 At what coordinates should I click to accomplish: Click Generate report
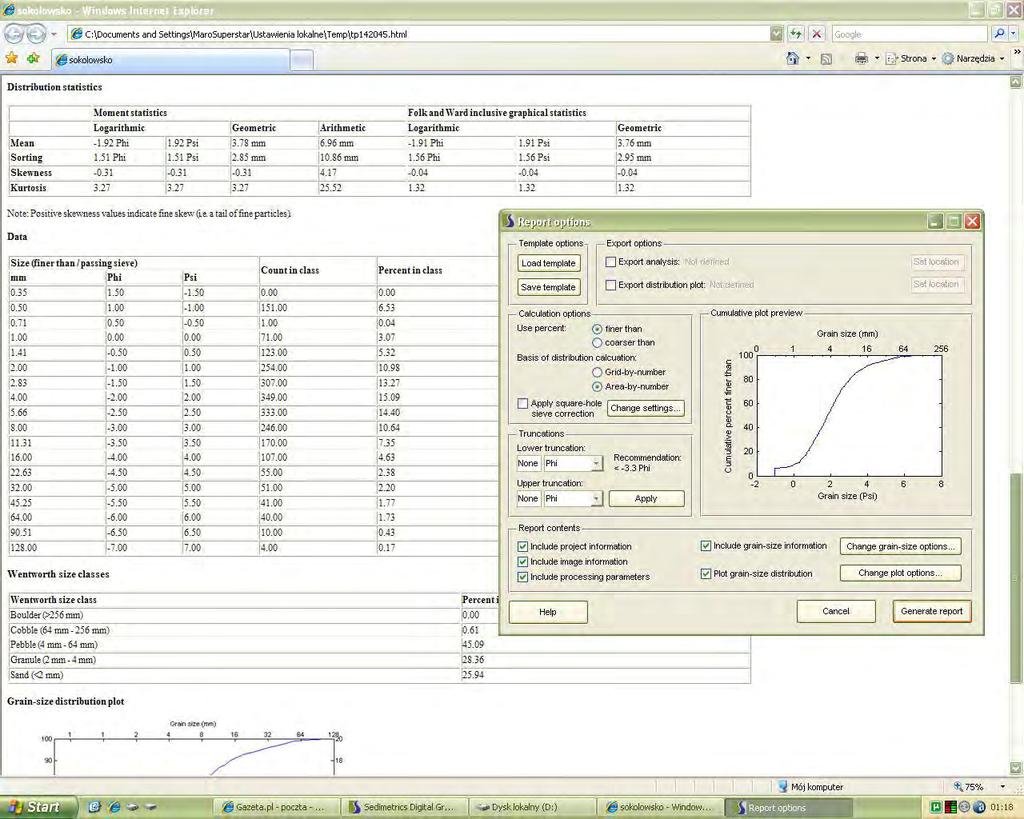[932, 612]
